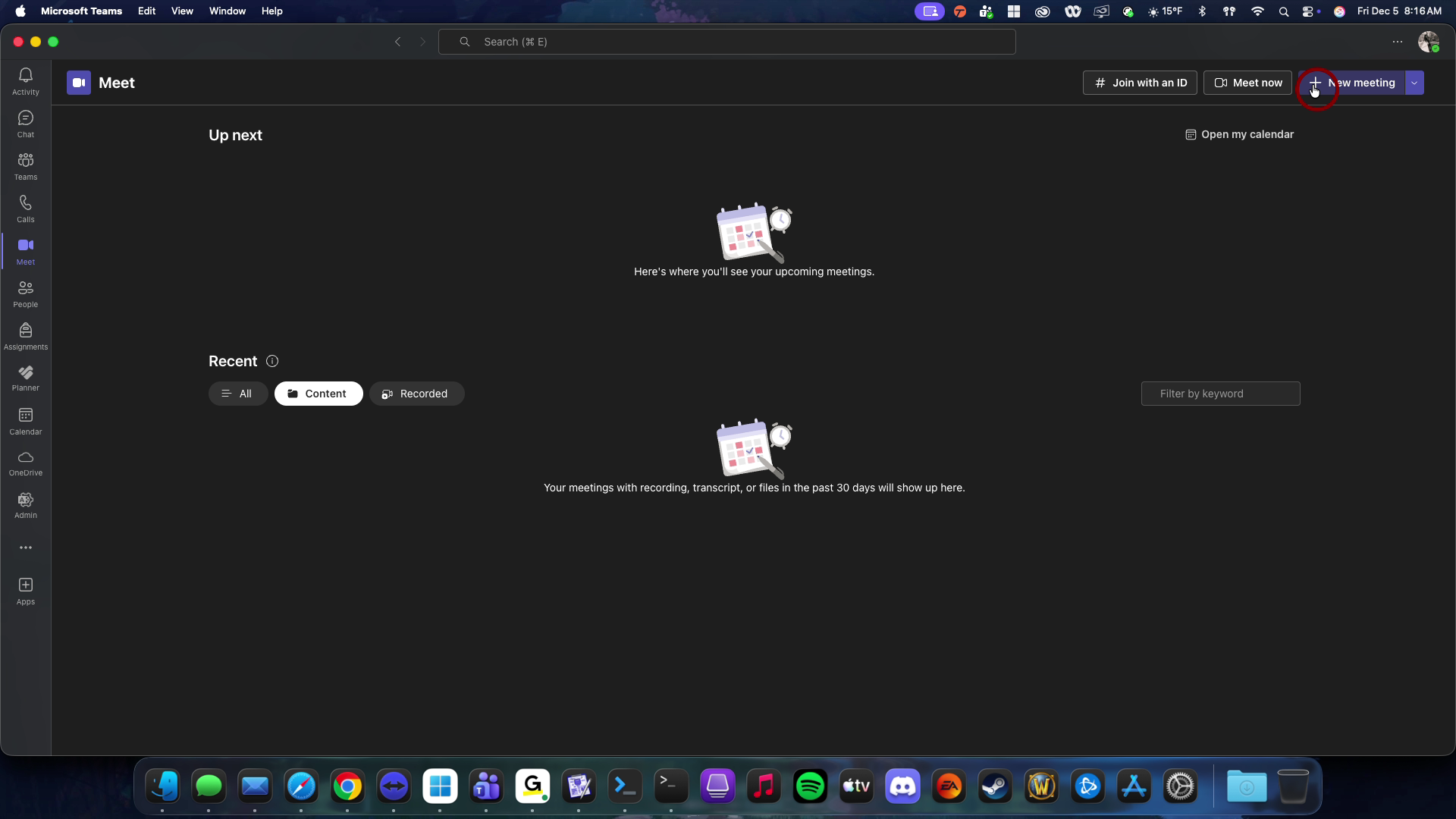Viewport: 1456px width, 819px height.
Task: Show All recent meetings filter
Action: click(x=238, y=394)
